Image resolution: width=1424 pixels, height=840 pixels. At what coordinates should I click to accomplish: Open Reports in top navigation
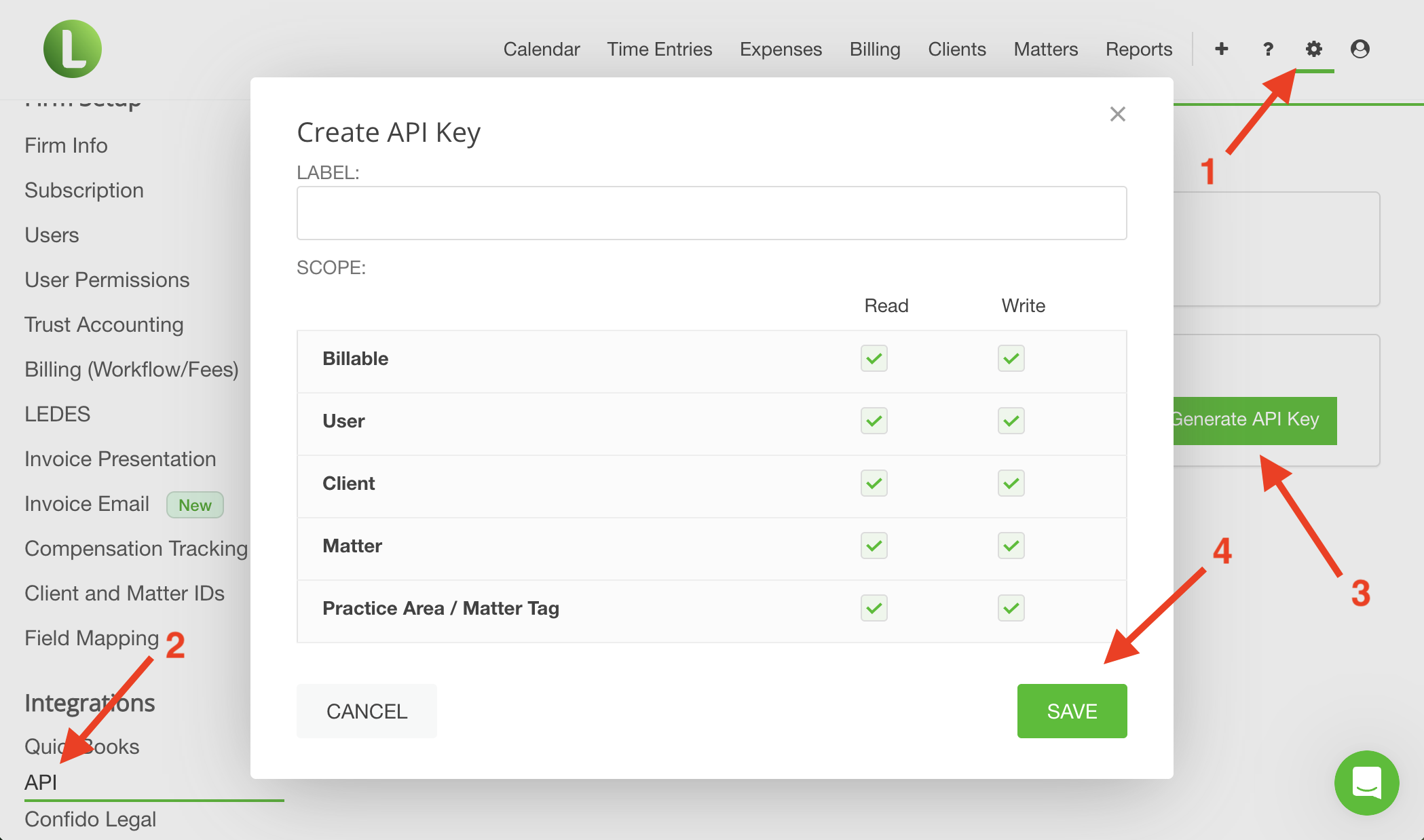click(x=1139, y=49)
